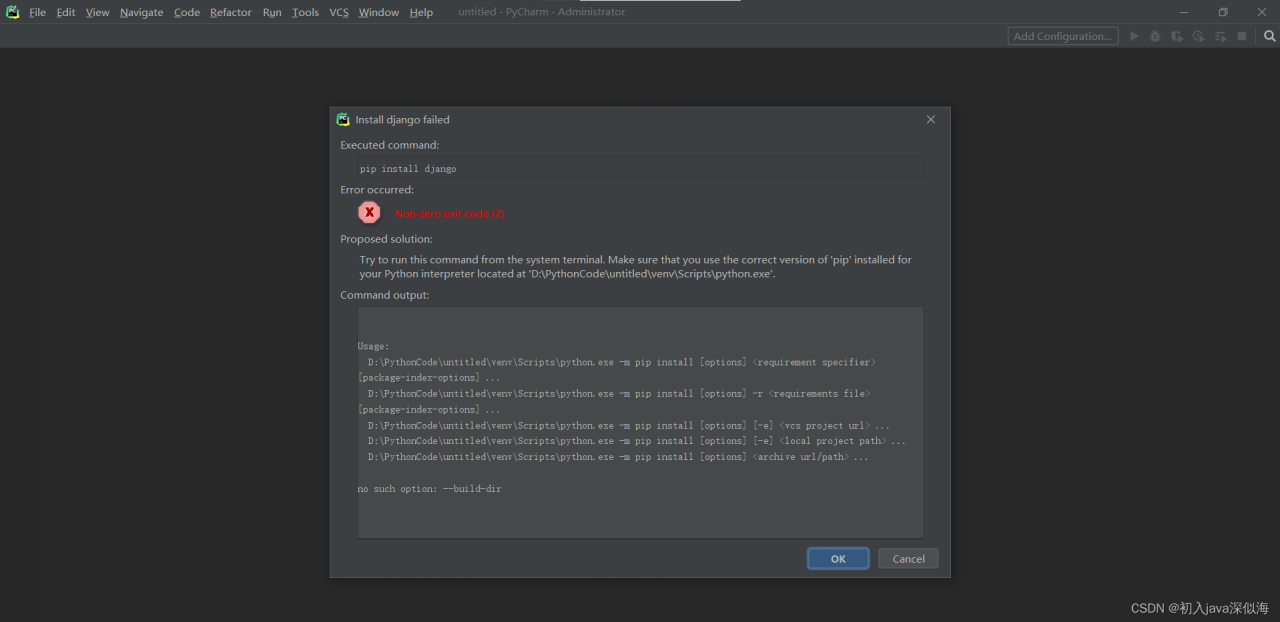Viewport: 1280px width, 622px height.
Task: Click the Stop square icon
Action: click(x=1242, y=36)
